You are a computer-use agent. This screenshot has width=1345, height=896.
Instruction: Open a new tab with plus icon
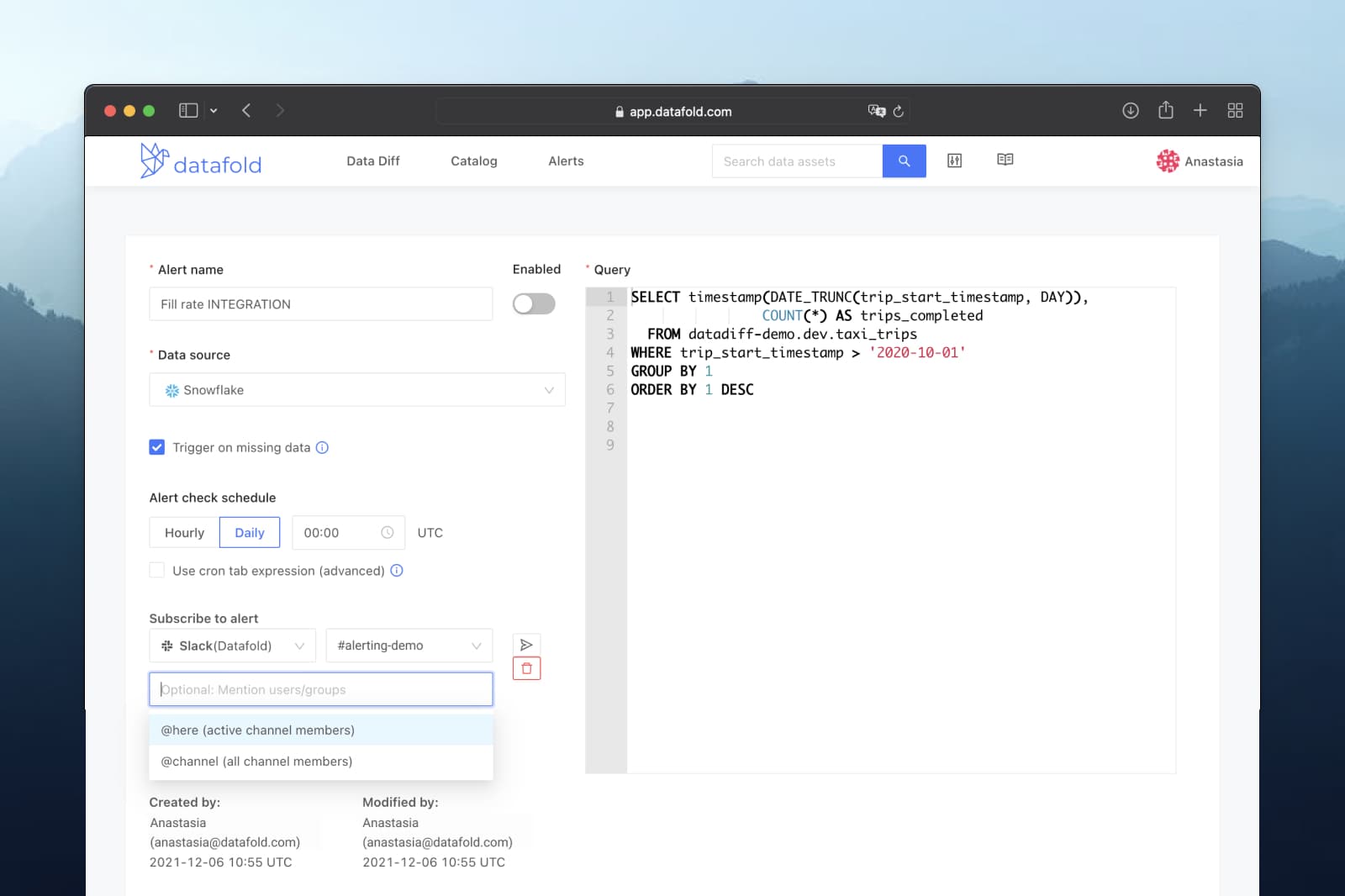1200,110
